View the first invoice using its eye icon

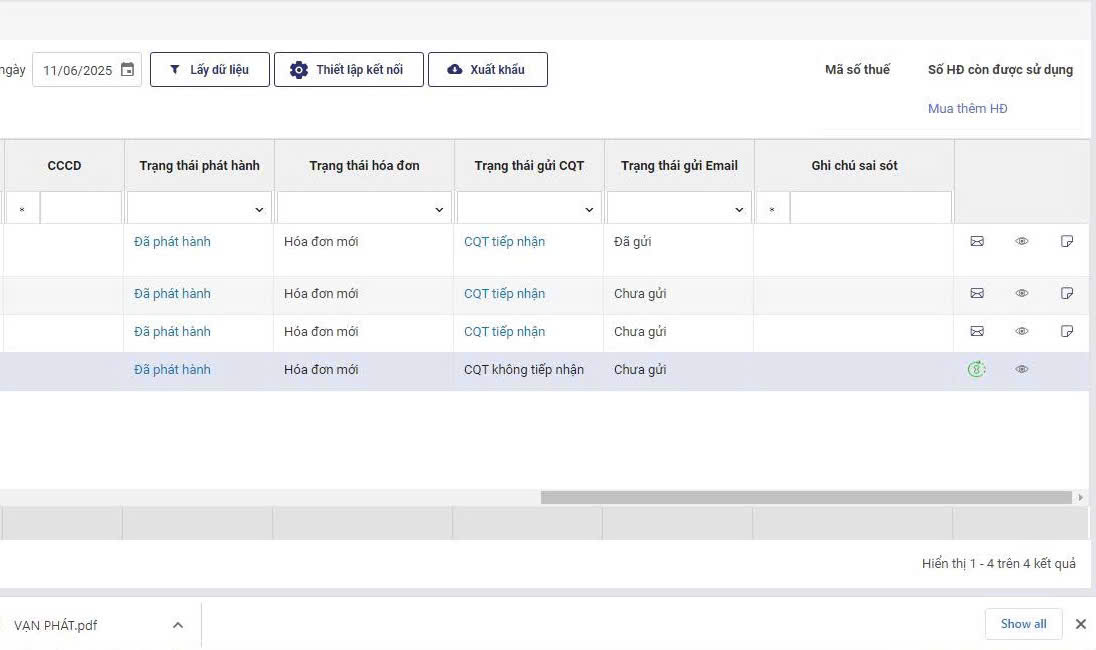click(x=1022, y=241)
